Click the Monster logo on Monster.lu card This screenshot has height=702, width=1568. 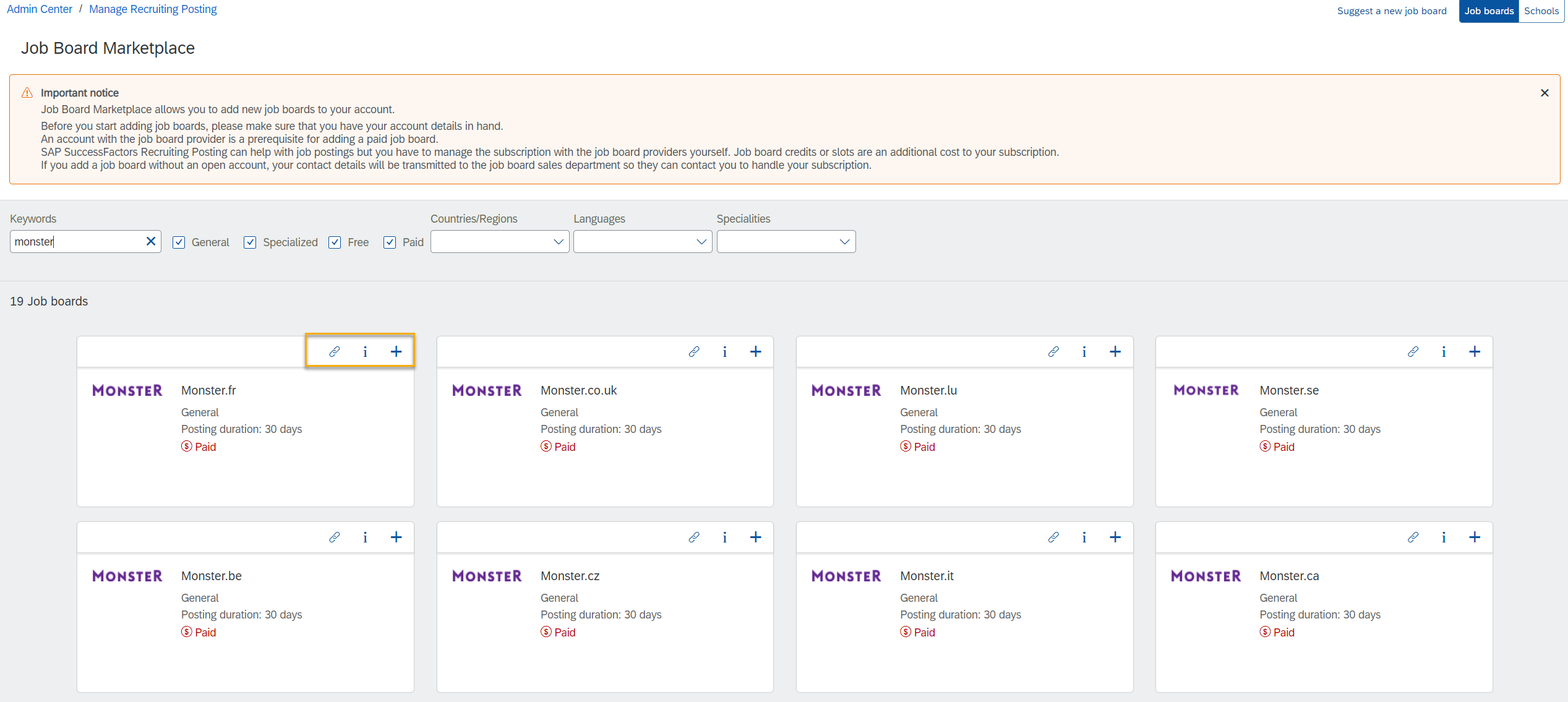click(x=846, y=390)
